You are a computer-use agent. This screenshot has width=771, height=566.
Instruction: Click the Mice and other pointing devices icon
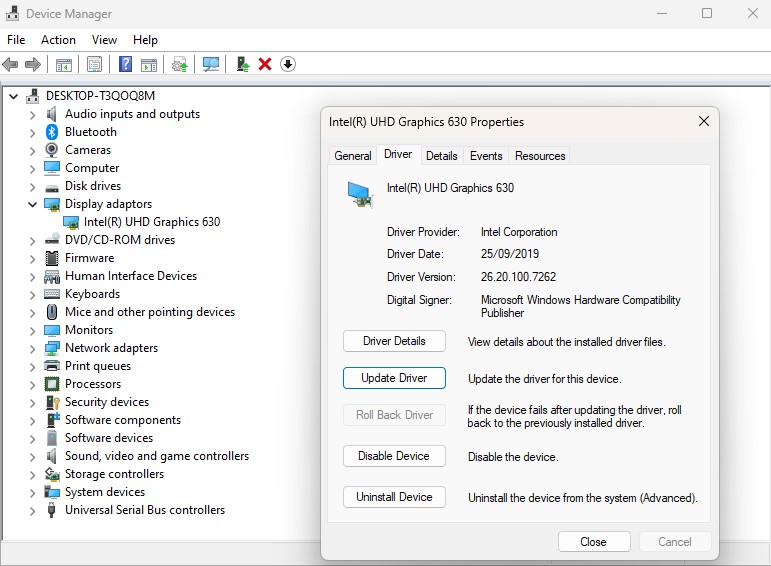52,312
